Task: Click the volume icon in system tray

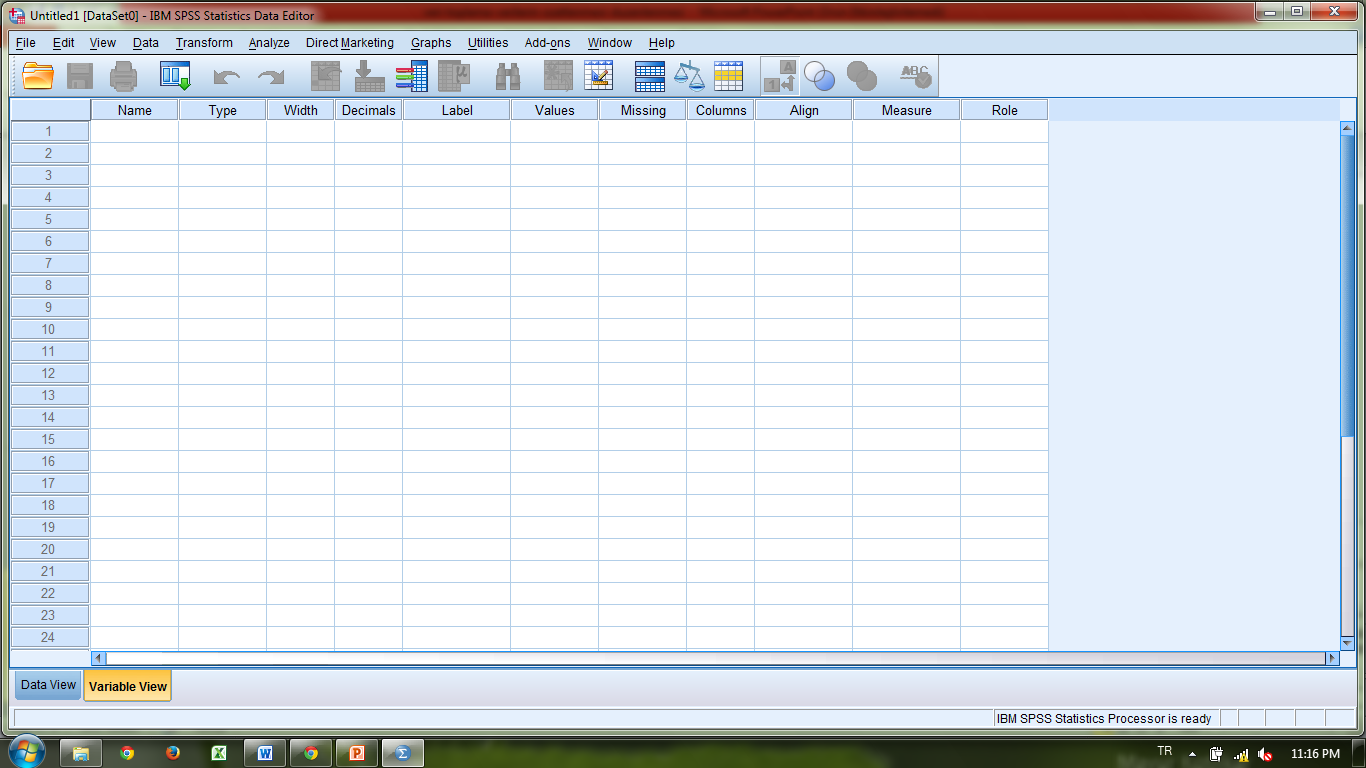Action: [1265, 754]
